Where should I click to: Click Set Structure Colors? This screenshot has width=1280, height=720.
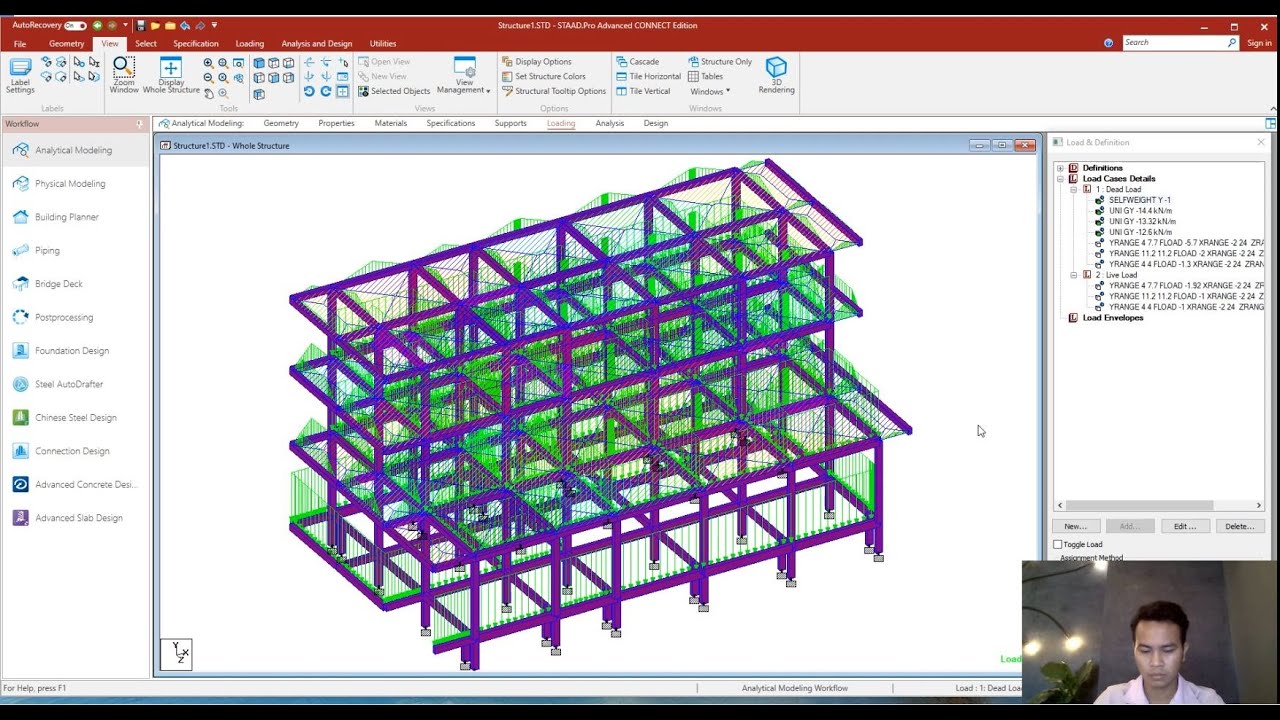coord(543,76)
